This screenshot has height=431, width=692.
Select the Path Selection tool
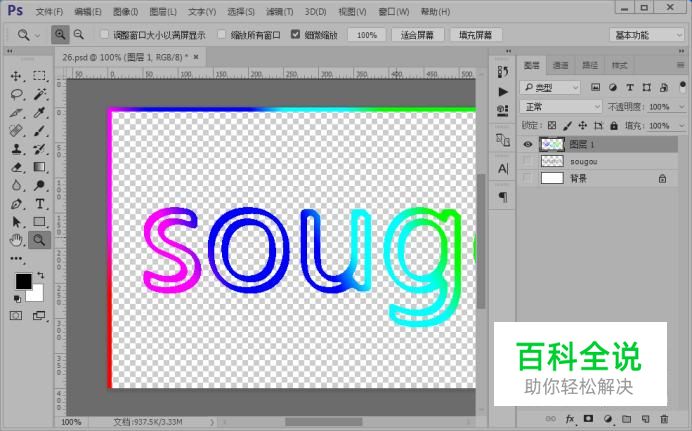[x=16, y=222]
